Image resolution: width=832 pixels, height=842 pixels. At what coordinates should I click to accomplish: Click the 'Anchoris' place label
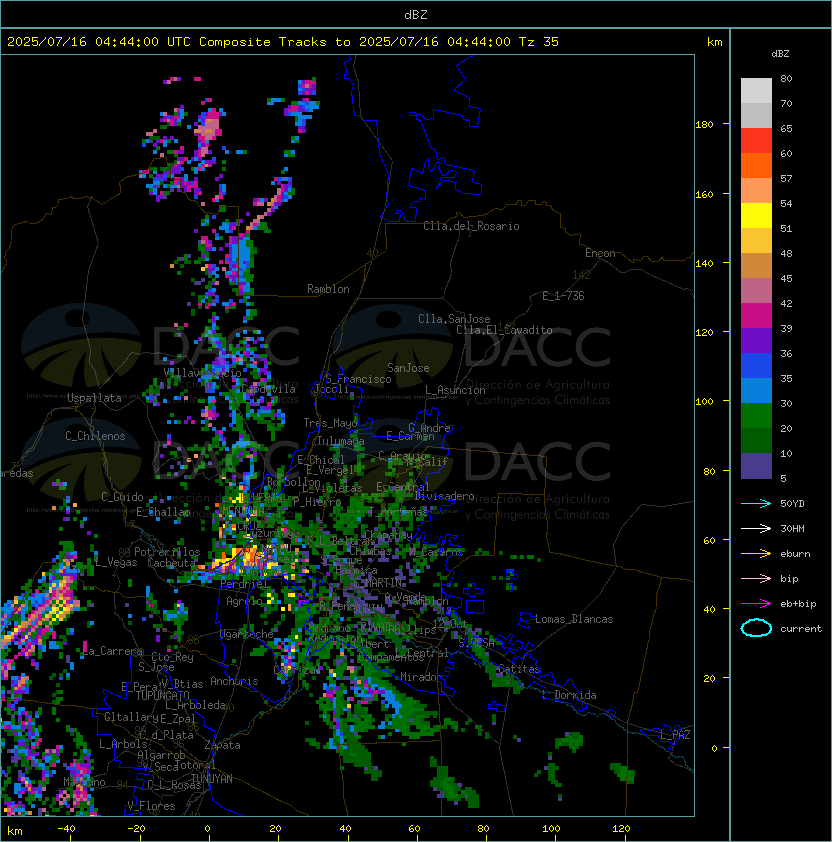pos(234,681)
